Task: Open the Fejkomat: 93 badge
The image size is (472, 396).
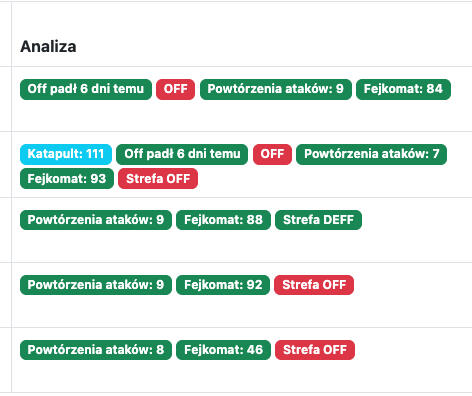Action: 67,179
